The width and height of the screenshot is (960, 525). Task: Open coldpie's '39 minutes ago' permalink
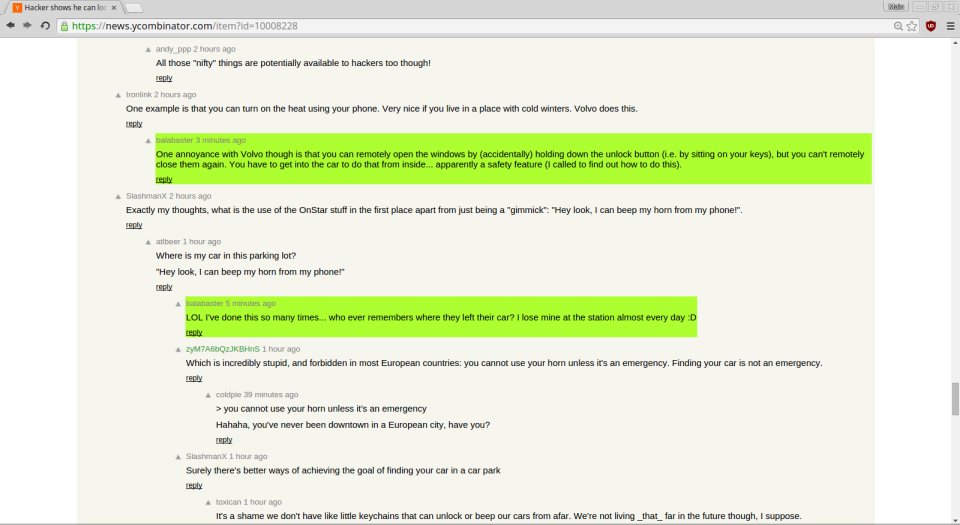click(271, 395)
